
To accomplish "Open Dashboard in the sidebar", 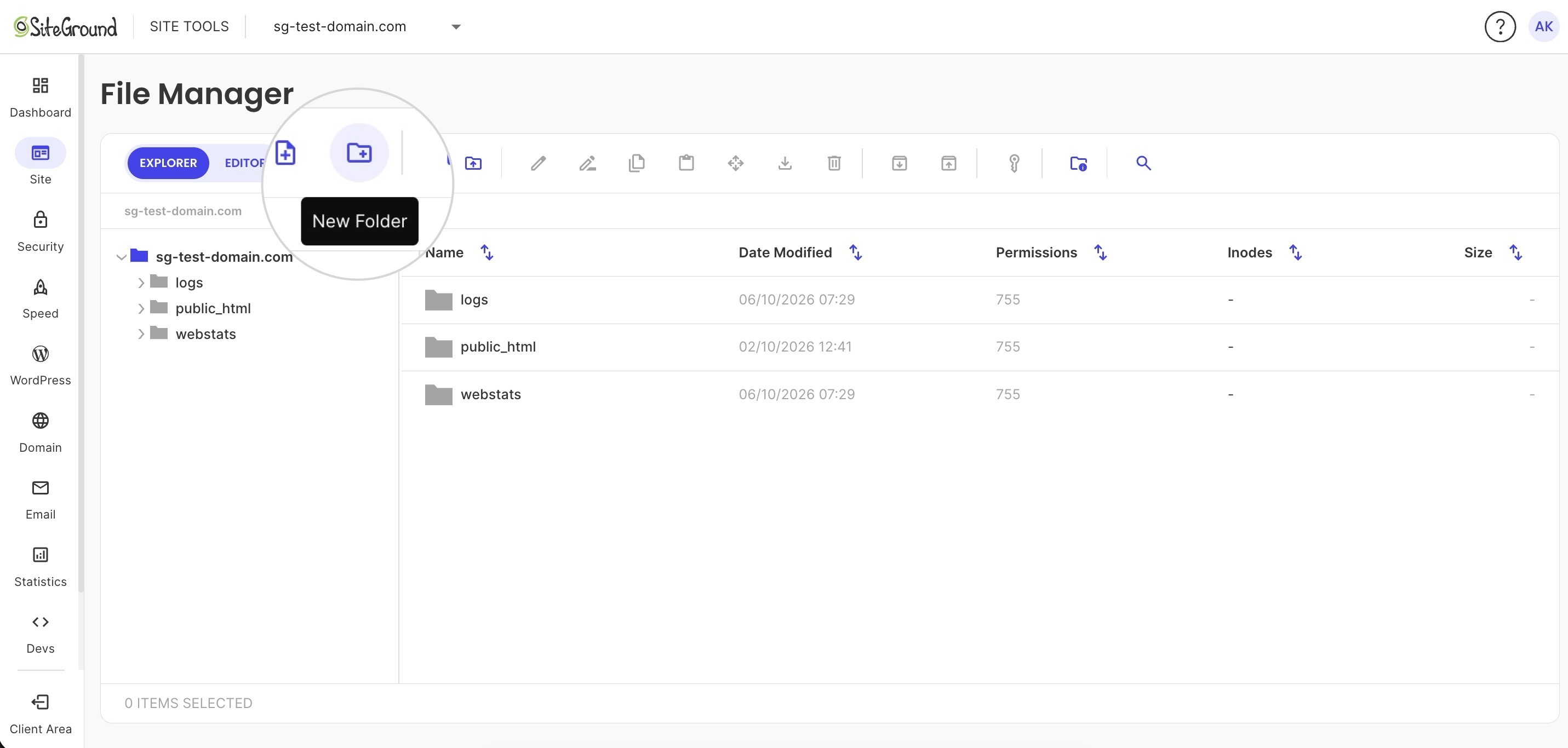I will tap(40, 97).
